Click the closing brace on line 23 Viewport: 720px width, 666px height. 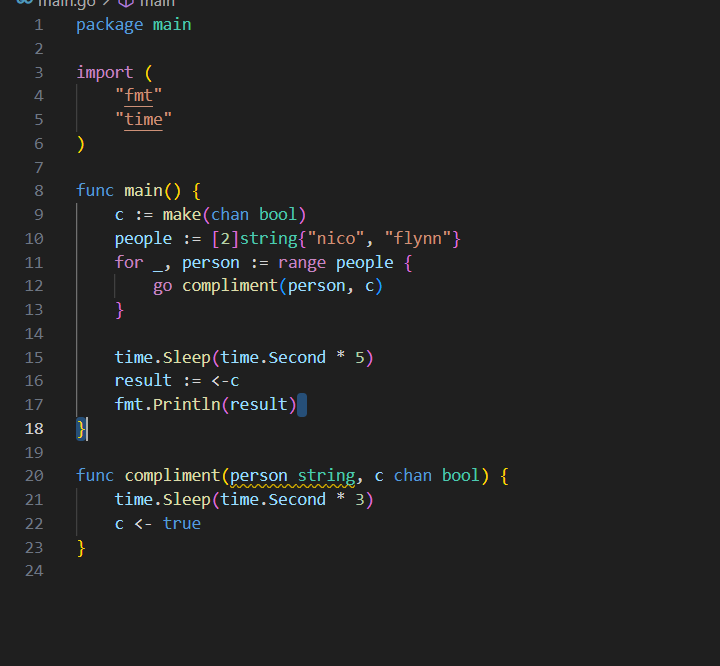[x=81, y=548]
